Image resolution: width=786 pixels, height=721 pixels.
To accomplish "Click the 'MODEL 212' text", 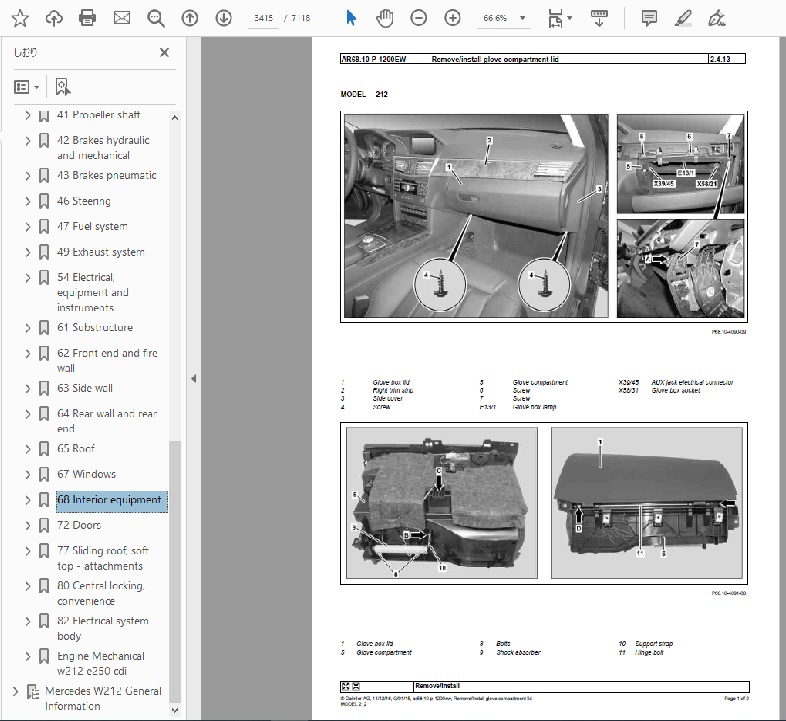I will (x=364, y=94).
